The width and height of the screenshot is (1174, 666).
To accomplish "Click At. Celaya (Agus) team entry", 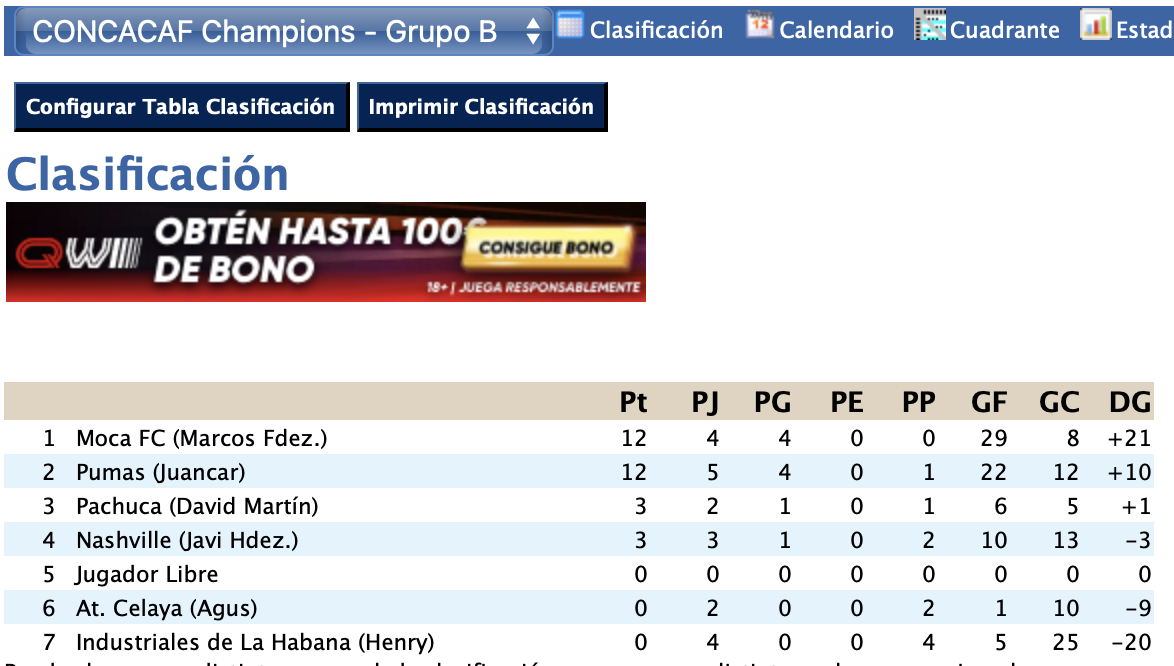I will click(166, 608).
